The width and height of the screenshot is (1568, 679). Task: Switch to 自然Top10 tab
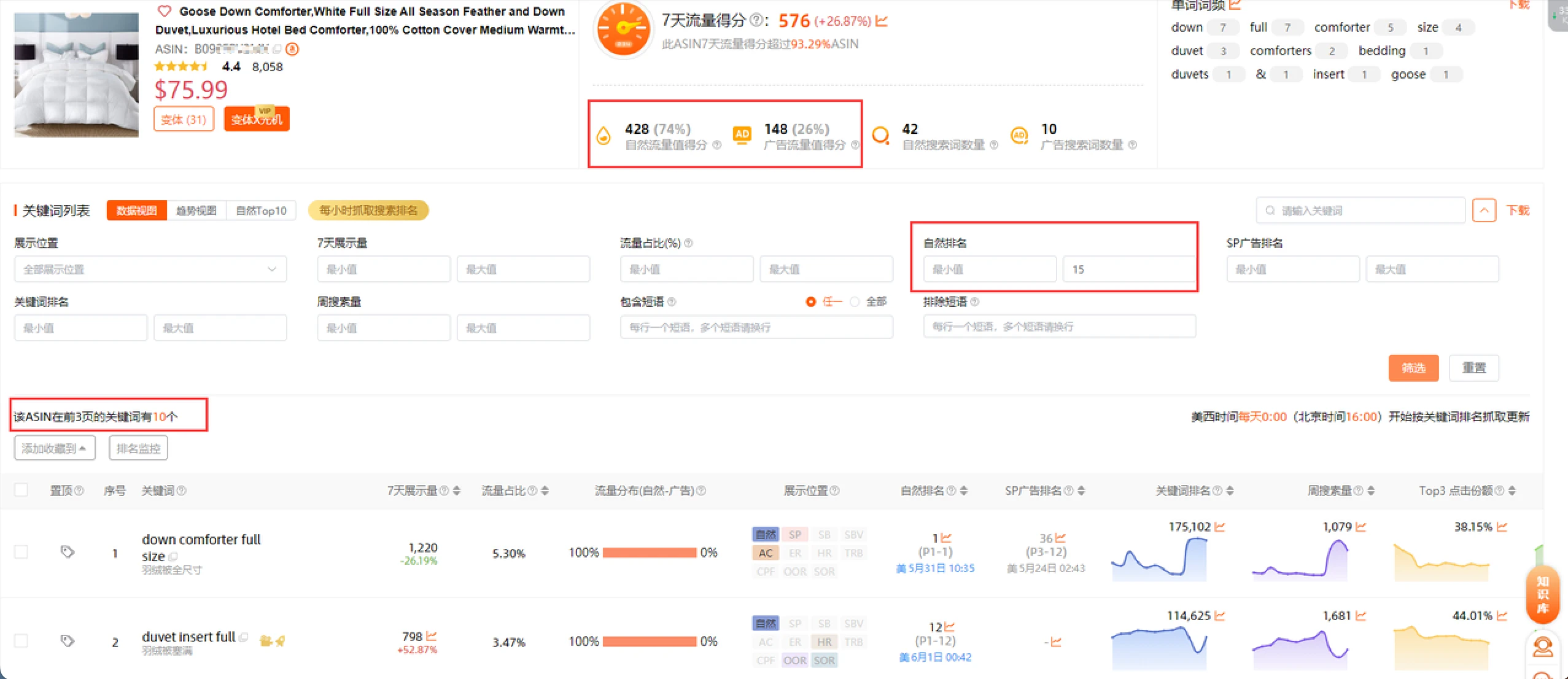tap(262, 211)
